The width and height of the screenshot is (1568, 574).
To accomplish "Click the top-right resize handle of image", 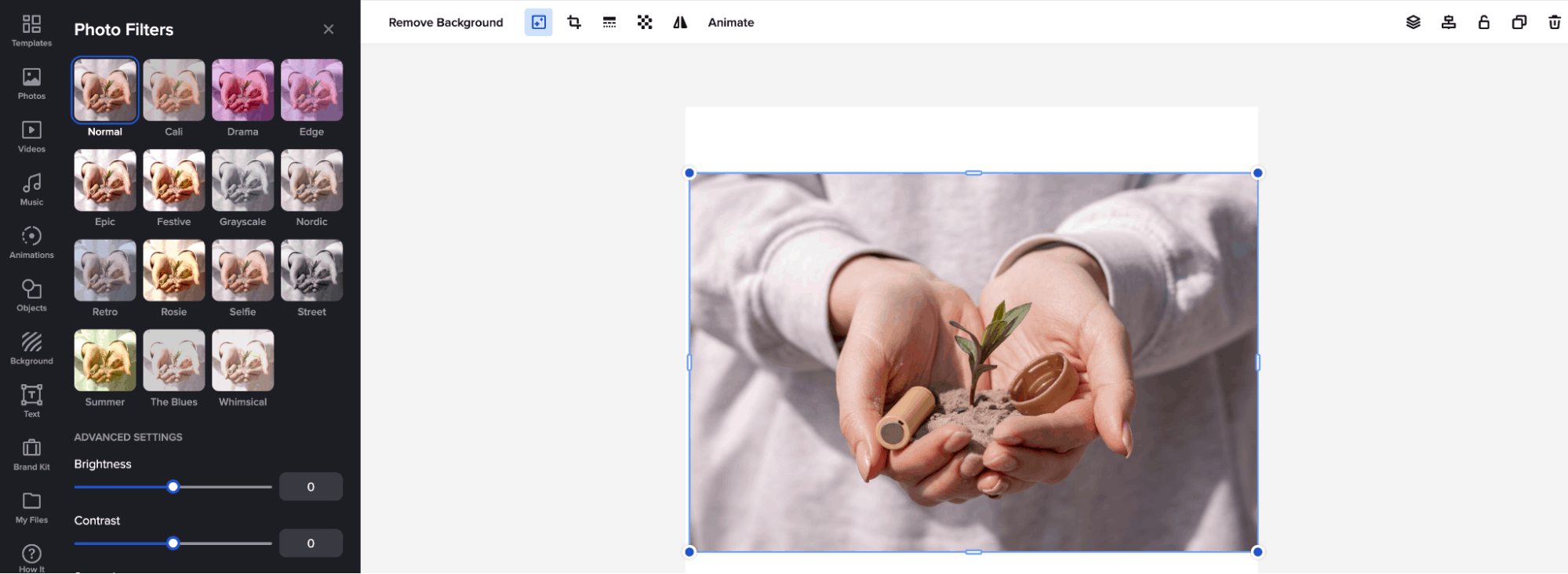I will (x=1257, y=173).
